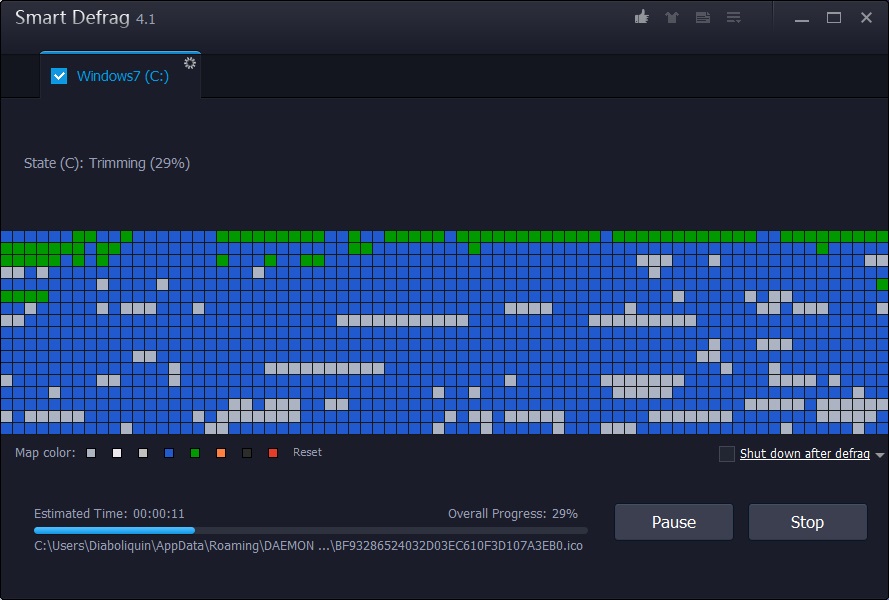Screen dimensions: 889x600
Task: Pause the defrag process
Action: pyautogui.click(x=673, y=522)
